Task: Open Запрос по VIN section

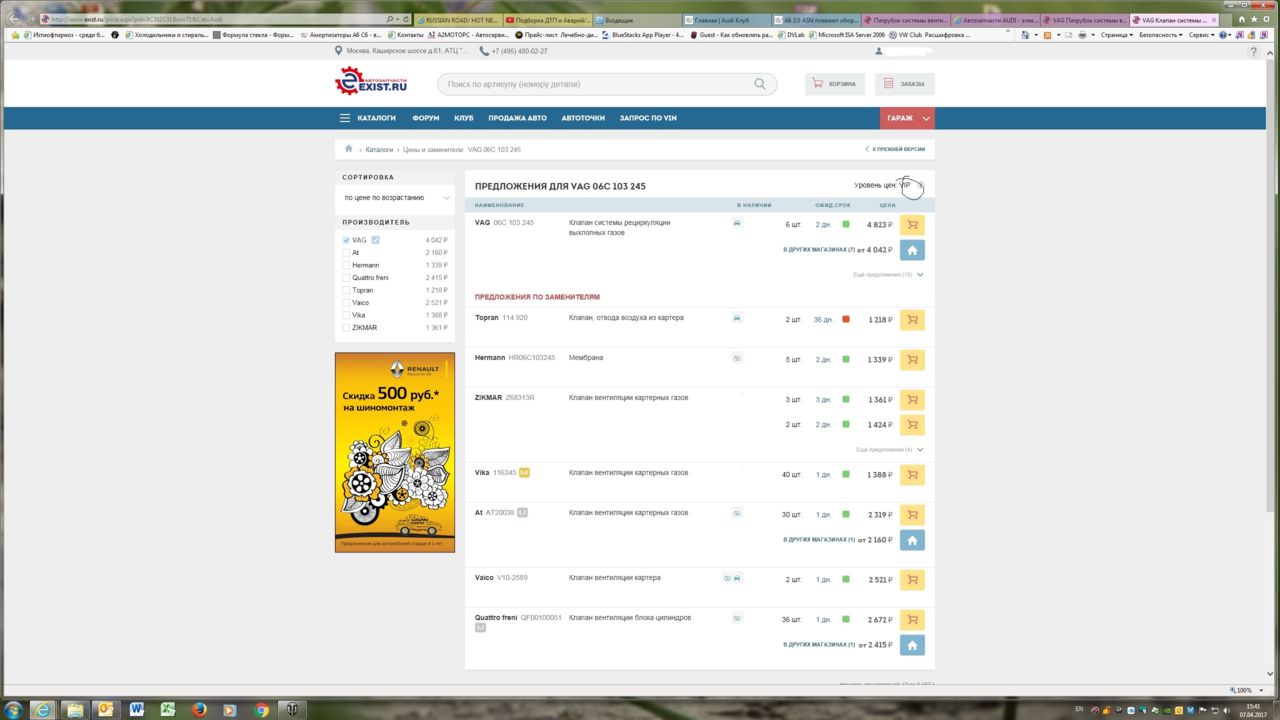Action: [x=648, y=118]
